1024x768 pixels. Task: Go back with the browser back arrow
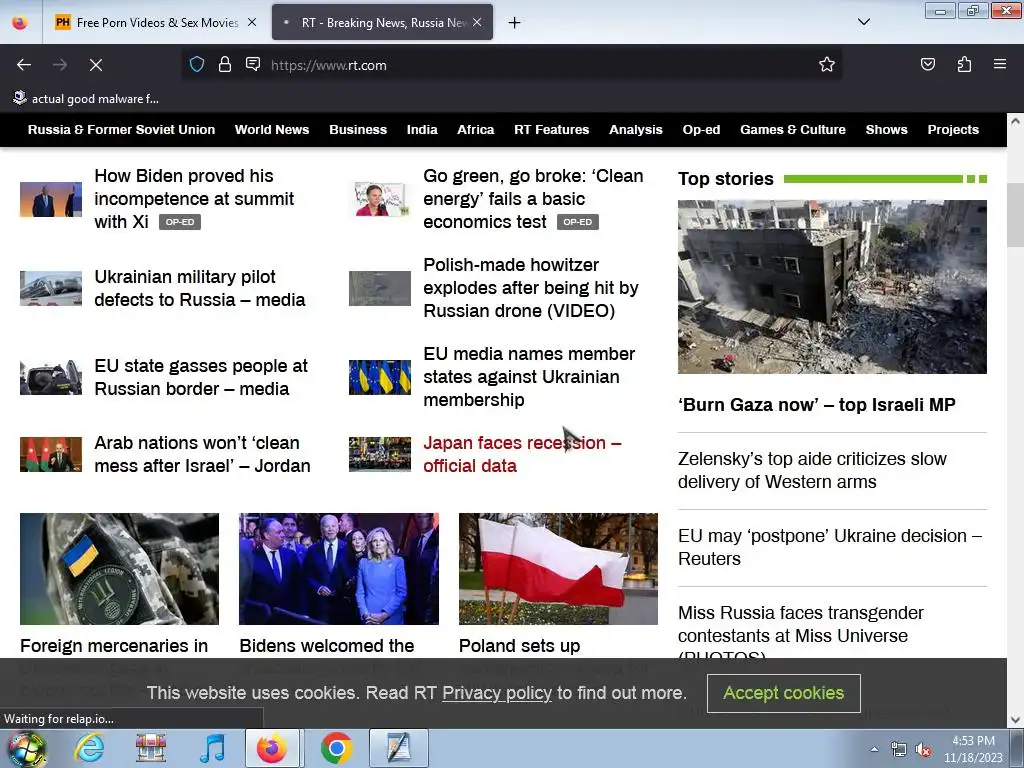(24, 65)
